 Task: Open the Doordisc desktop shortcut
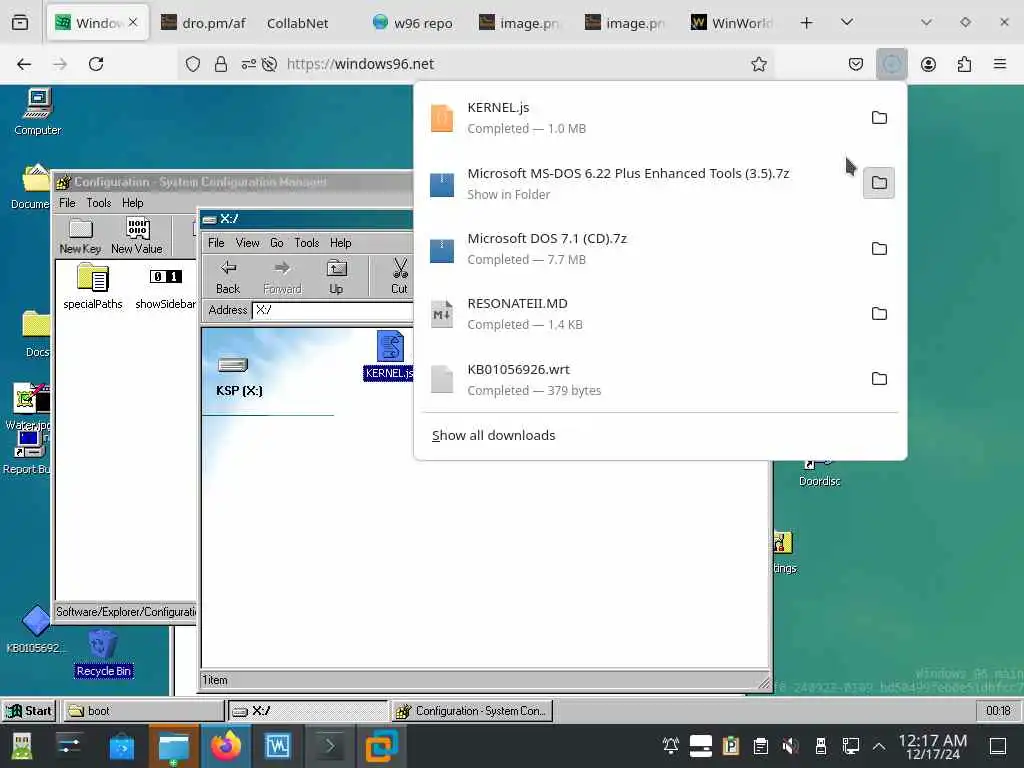click(x=819, y=473)
